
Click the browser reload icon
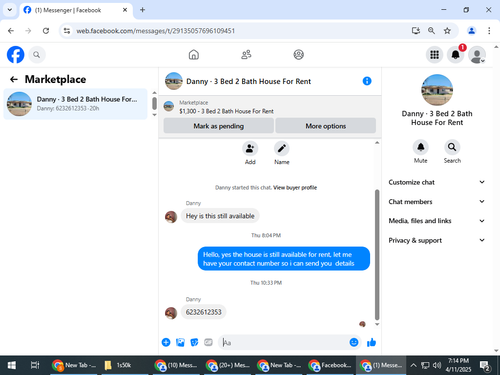(x=46, y=31)
